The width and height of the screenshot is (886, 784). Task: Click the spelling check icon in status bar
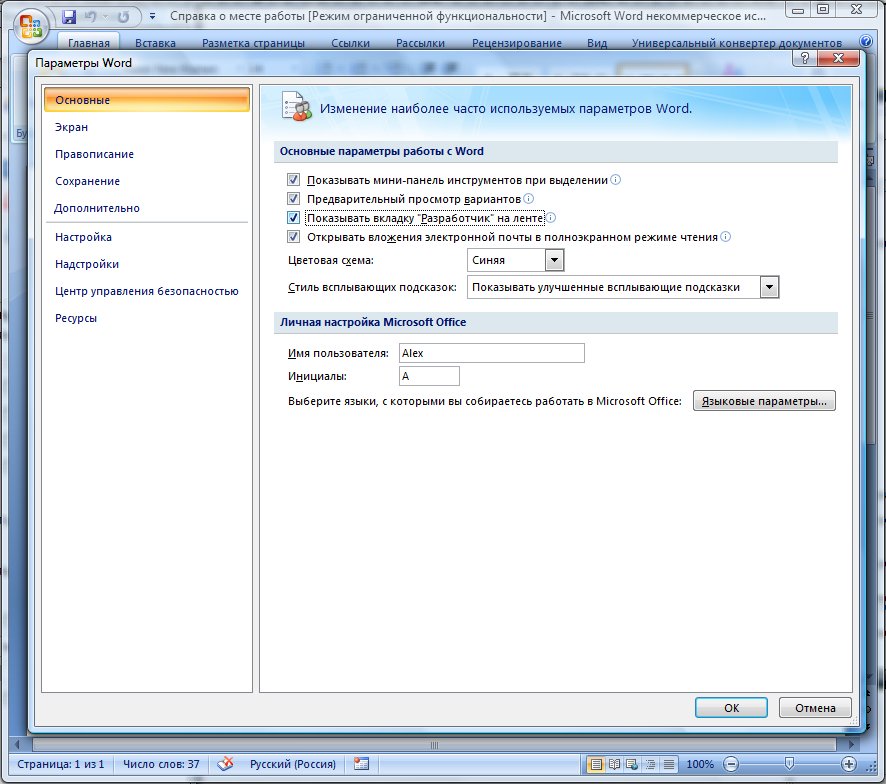(225, 764)
